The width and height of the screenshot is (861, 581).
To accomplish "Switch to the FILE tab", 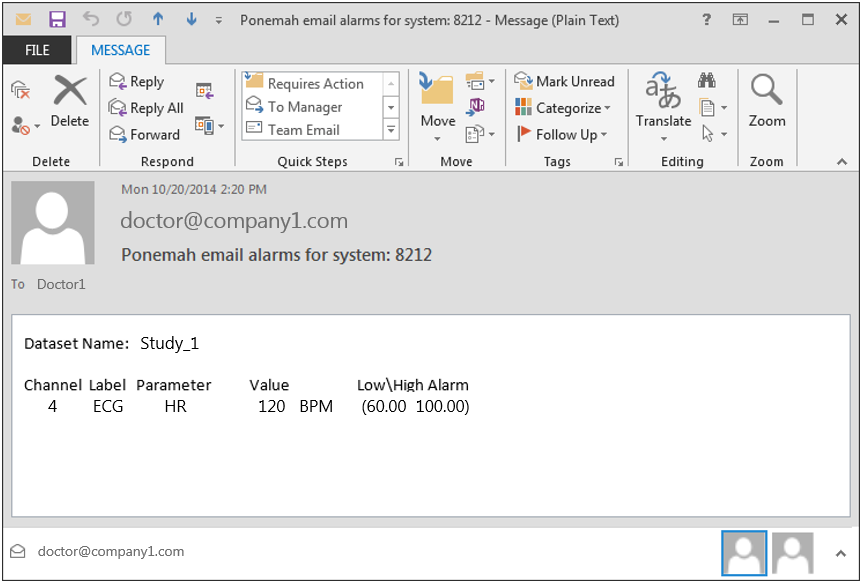I will coord(37,50).
